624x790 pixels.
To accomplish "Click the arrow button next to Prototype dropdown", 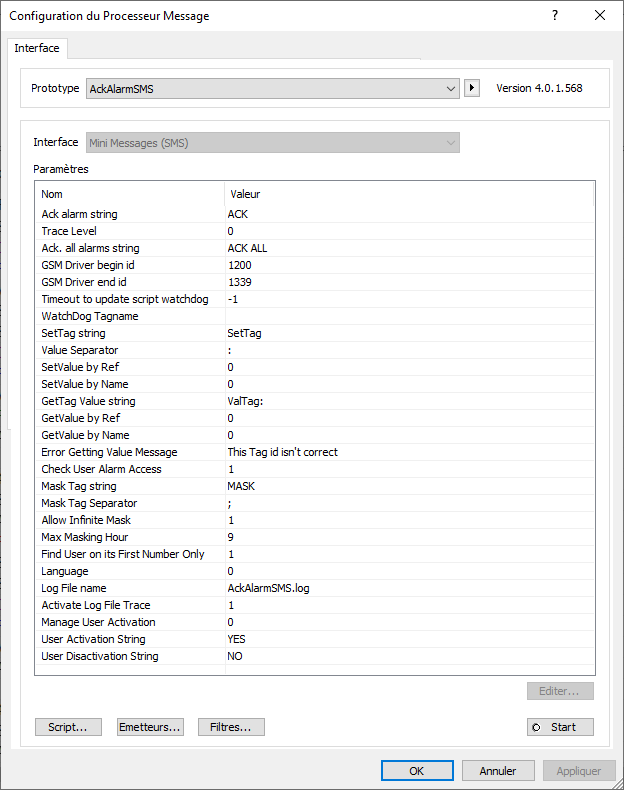I will [x=473, y=88].
